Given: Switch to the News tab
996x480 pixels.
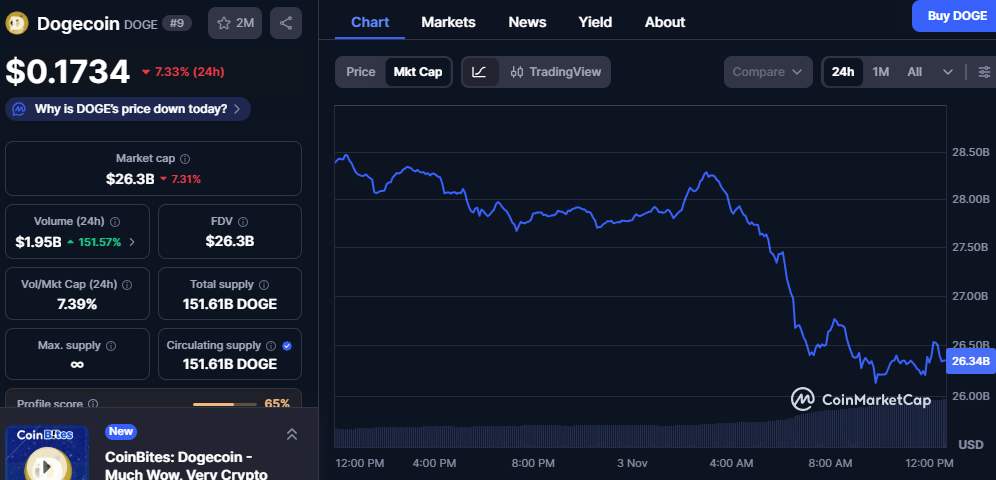Looking at the screenshot, I should coord(527,22).
